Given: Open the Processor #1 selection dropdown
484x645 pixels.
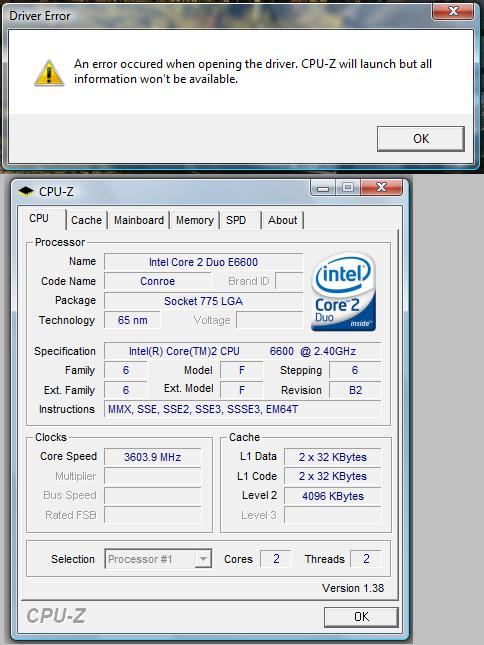Looking at the screenshot, I should [158, 559].
